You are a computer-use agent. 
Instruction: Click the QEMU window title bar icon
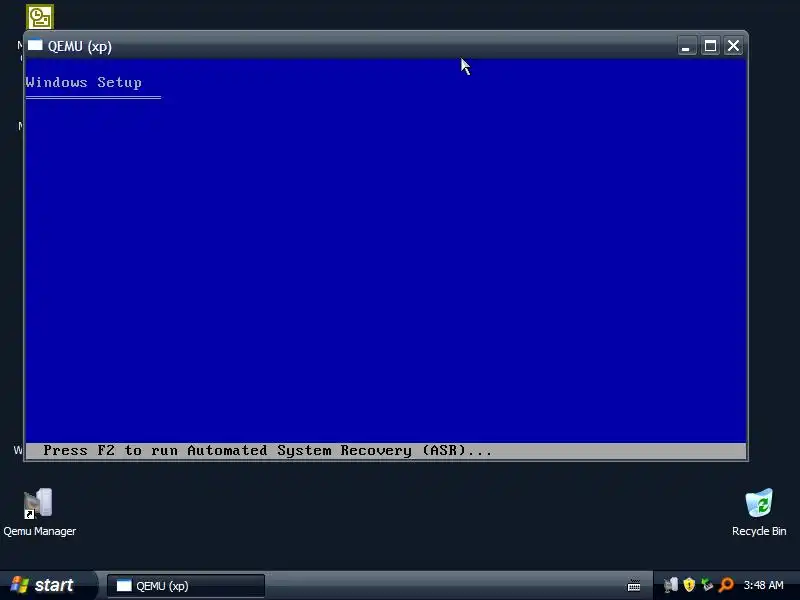pyautogui.click(x=35, y=45)
